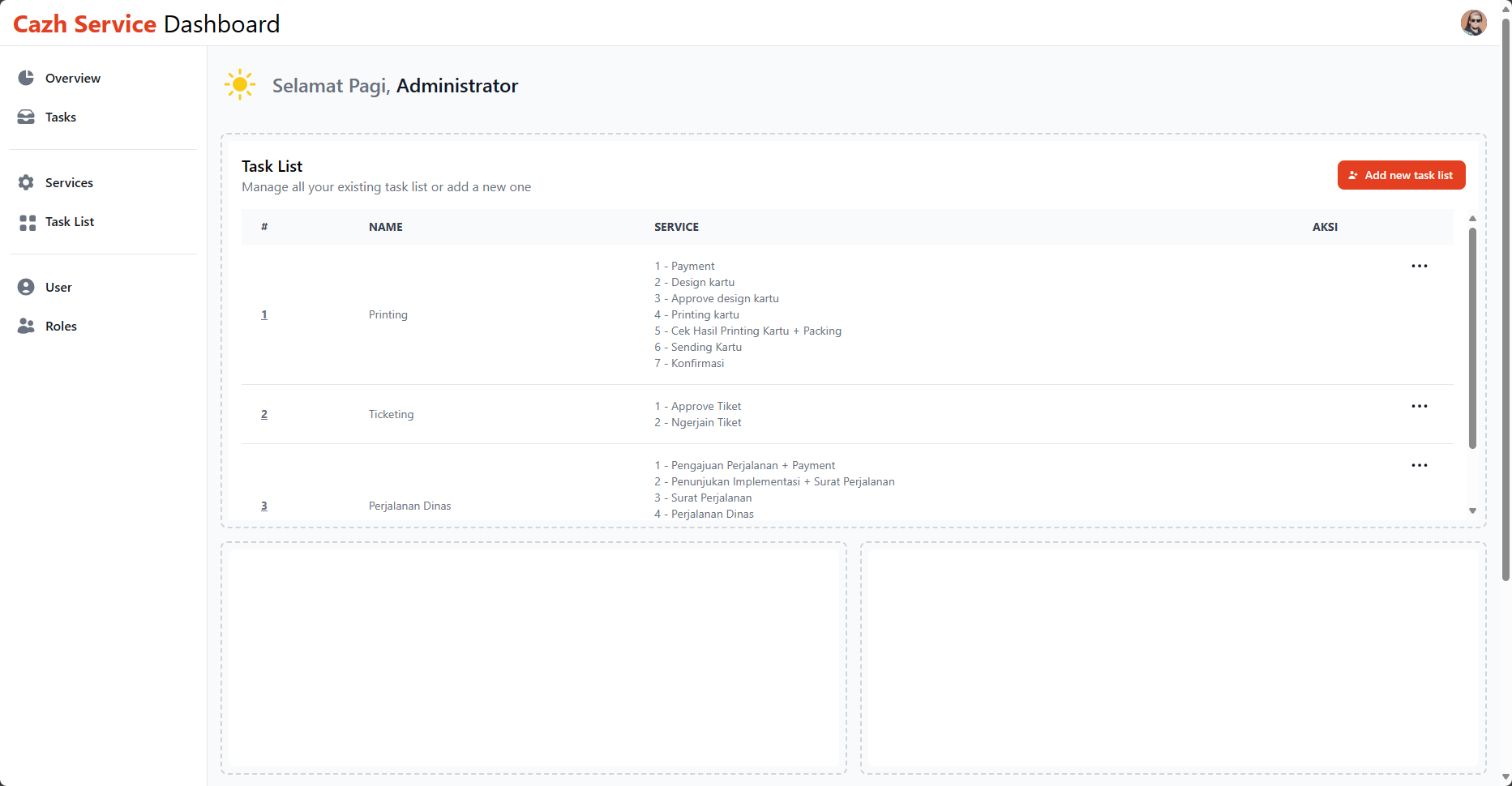This screenshot has width=1512, height=786.
Task: Click '7 - Konfirmasi' entry
Action: click(x=689, y=363)
